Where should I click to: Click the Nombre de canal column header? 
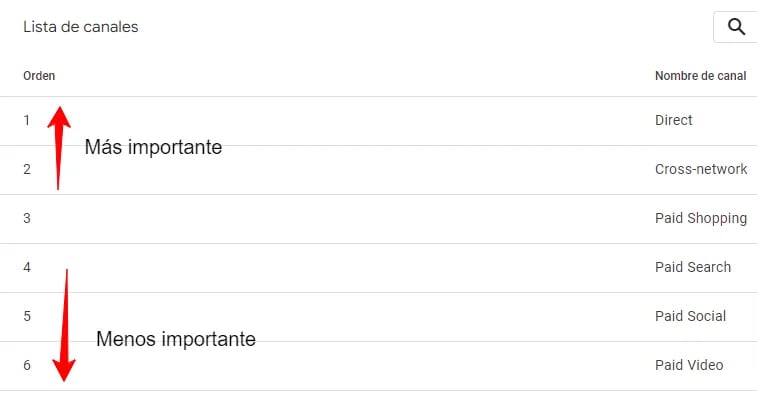[x=701, y=76]
